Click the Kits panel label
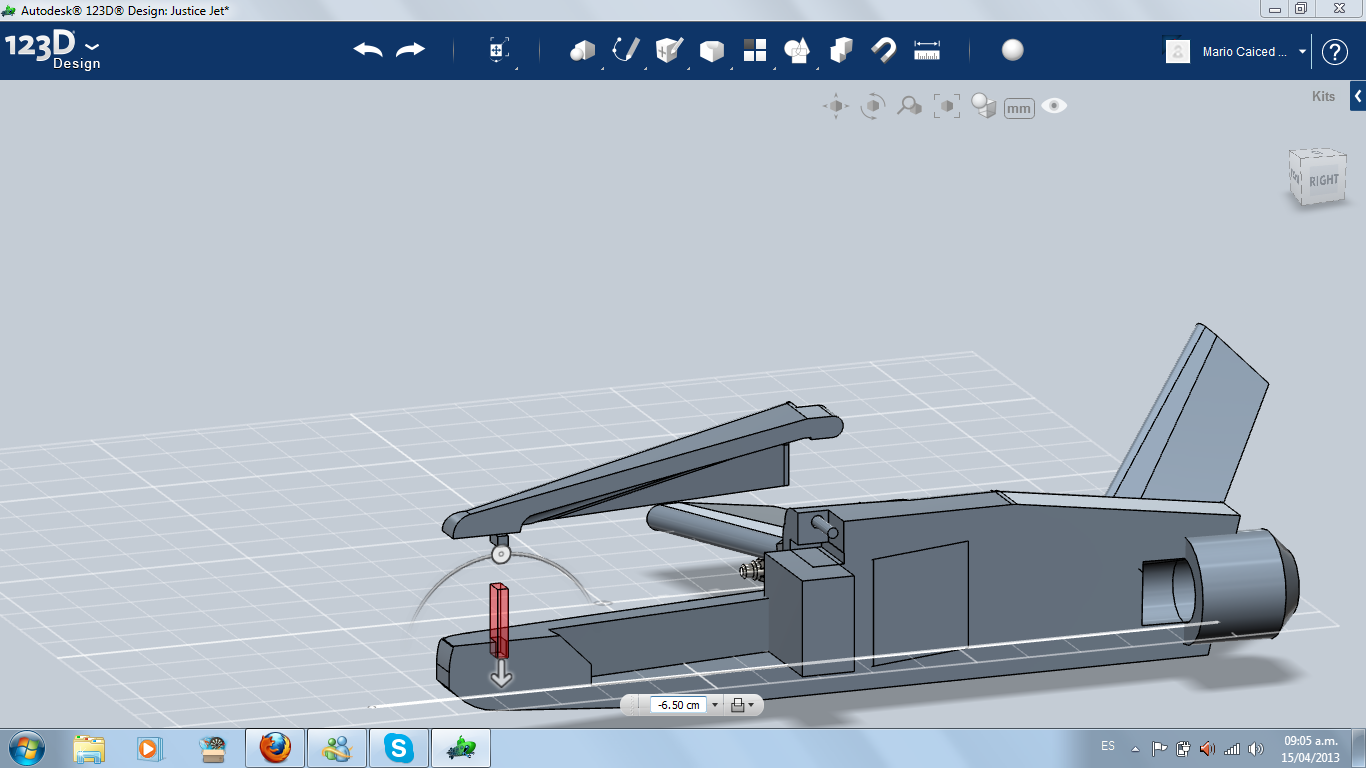This screenshot has width=1366, height=768. point(1323,97)
